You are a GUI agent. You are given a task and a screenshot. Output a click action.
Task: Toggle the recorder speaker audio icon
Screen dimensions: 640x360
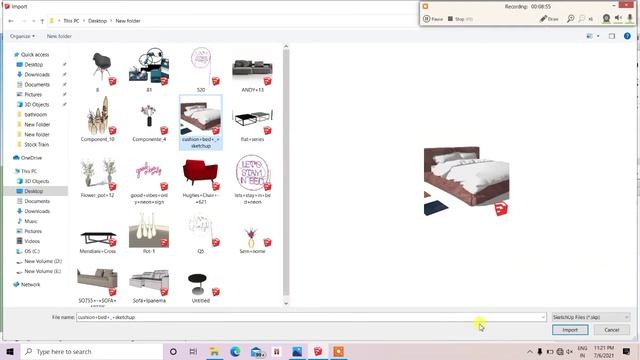click(618, 18)
